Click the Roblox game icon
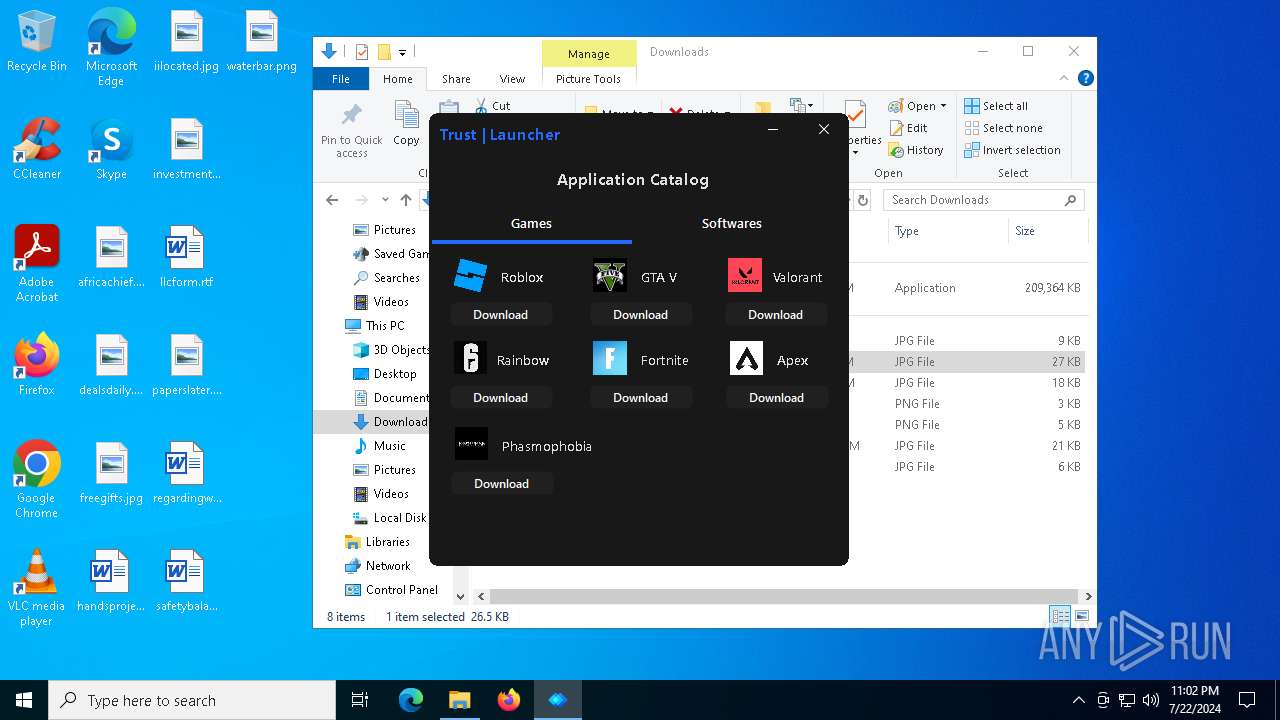Screen dimensions: 1280x720 pos(470,276)
